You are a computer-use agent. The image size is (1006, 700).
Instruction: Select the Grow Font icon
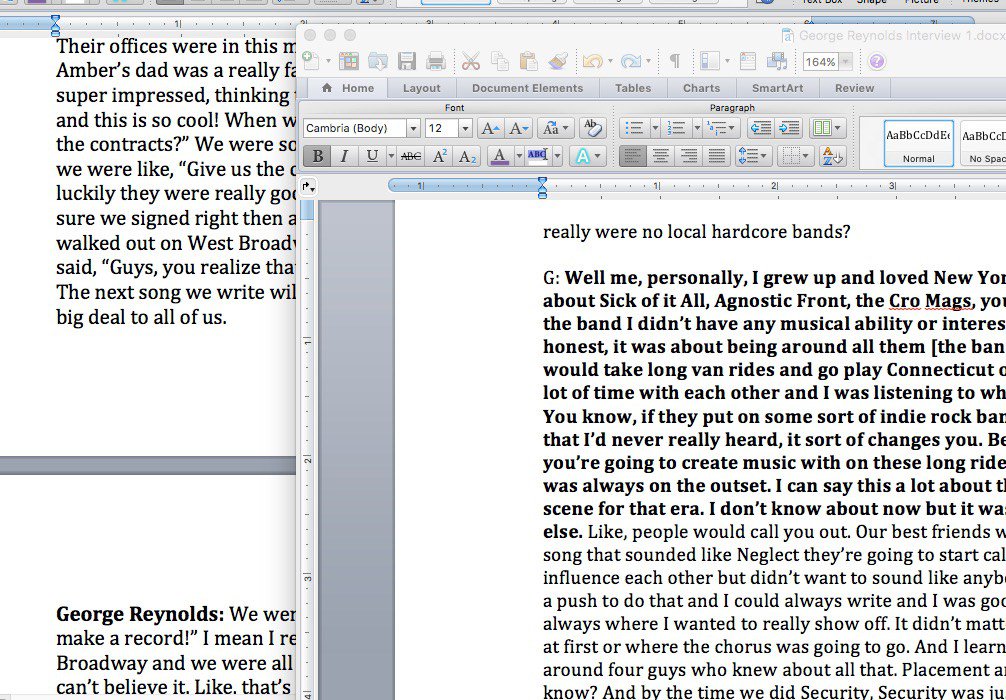pos(489,127)
